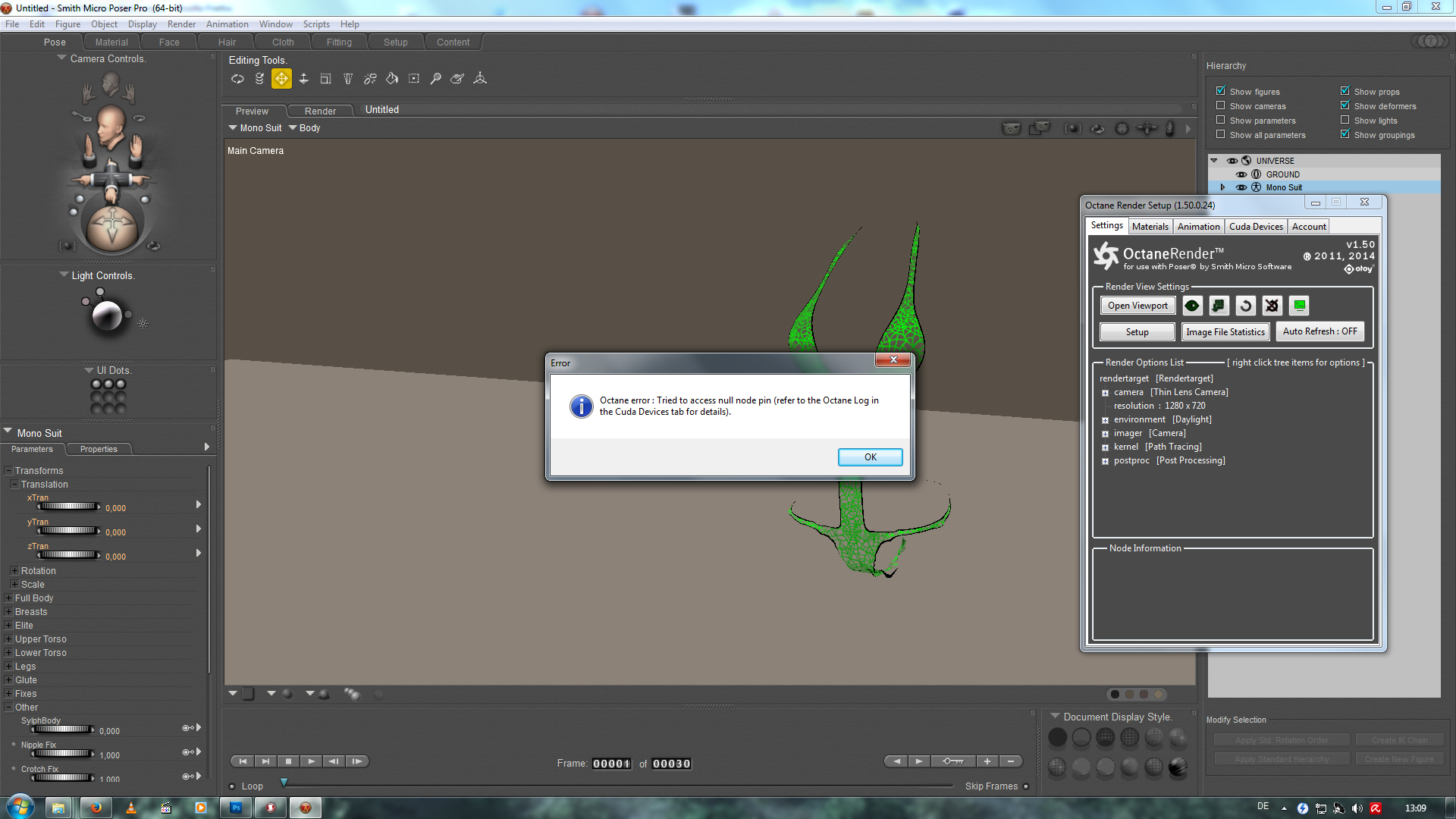Click OK in the Error dialog
The image size is (1456, 819).
[x=870, y=457]
